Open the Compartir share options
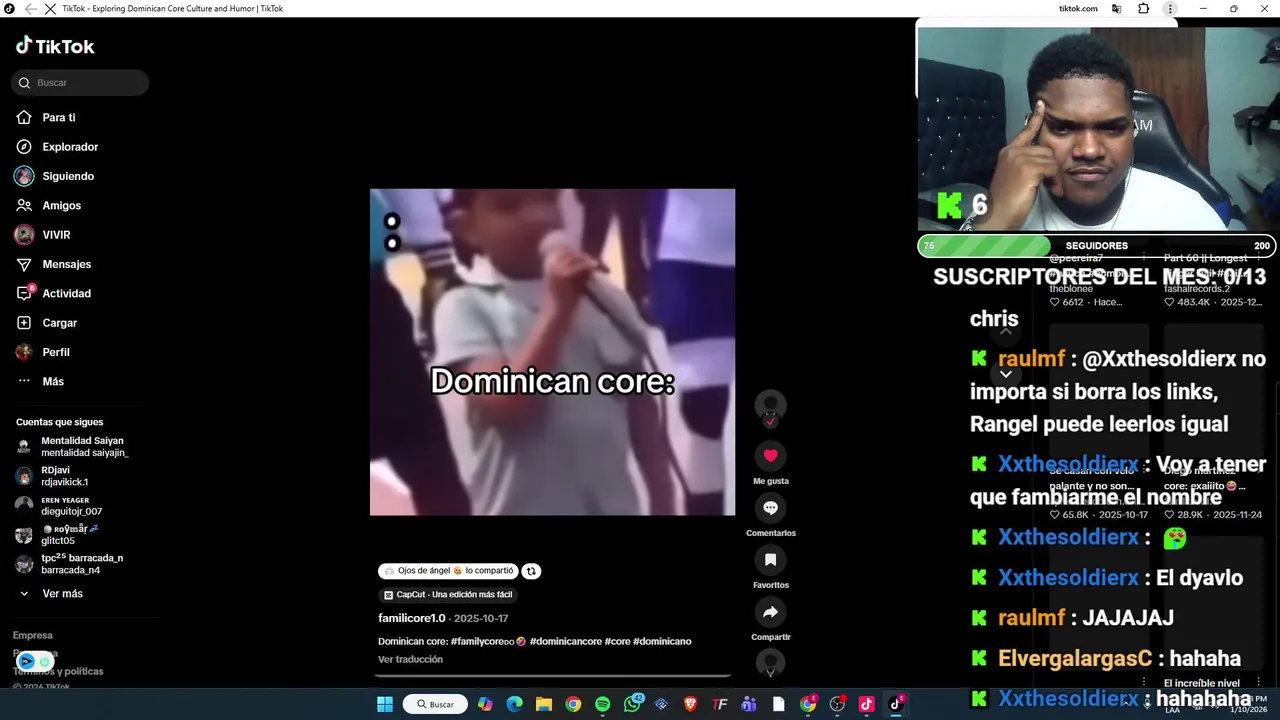 point(770,612)
